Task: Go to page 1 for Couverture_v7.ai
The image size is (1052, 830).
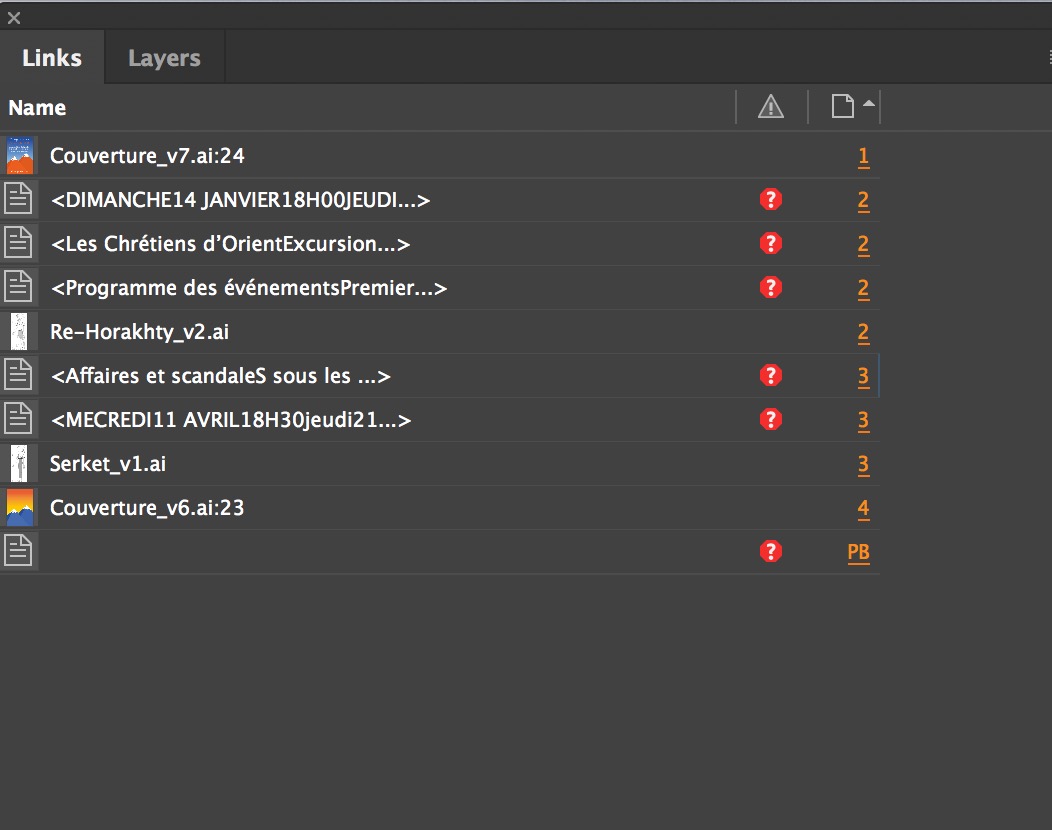Action: pyautogui.click(x=863, y=156)
